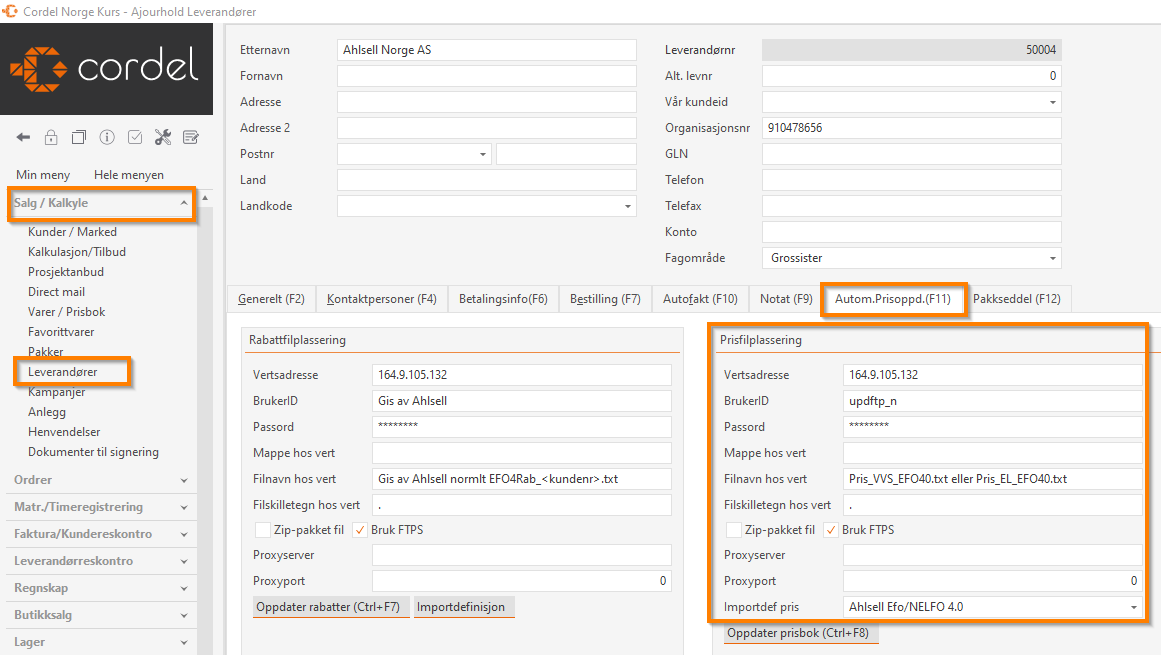Click the back arrow icon
This screenshot has width=1161, height=655.
pos(23,137)
